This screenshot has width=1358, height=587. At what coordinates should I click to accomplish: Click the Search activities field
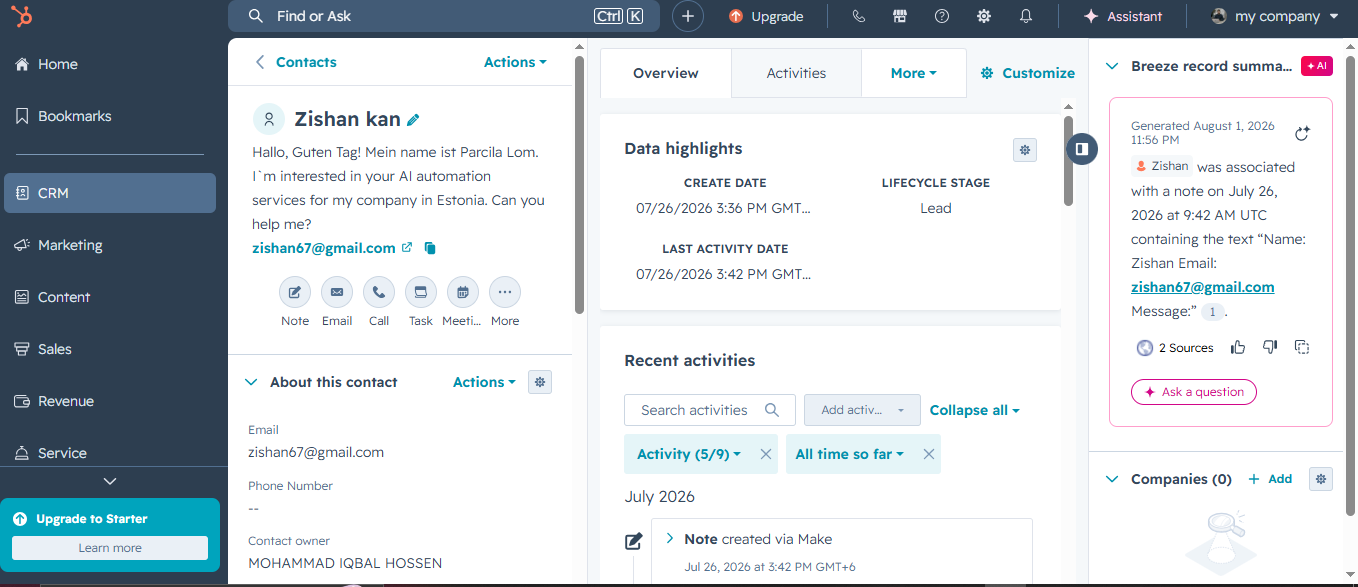pyautogui.click(x=710, y=410)
